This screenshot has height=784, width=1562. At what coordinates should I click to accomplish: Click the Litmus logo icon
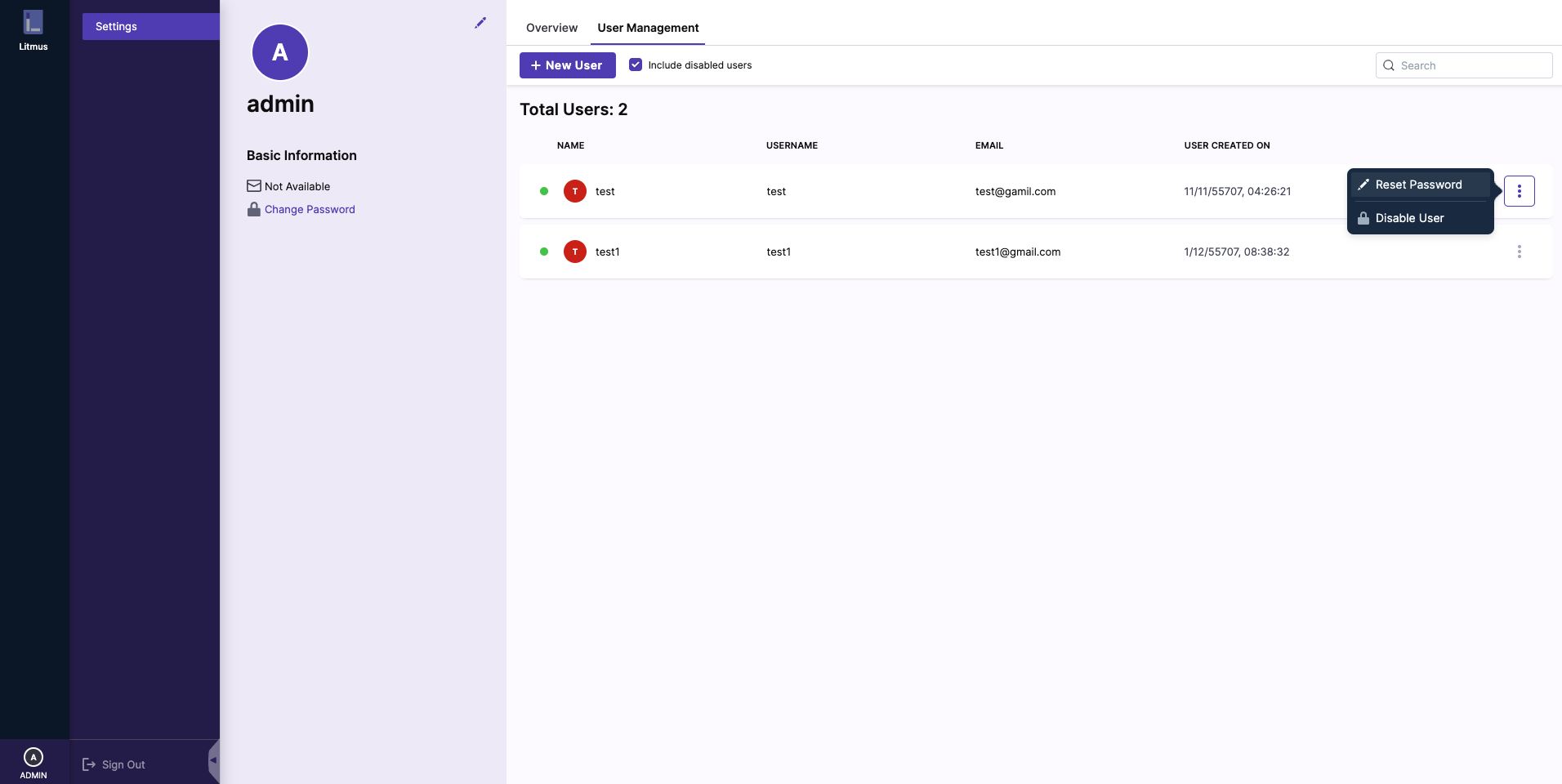[x=33, y=22]
